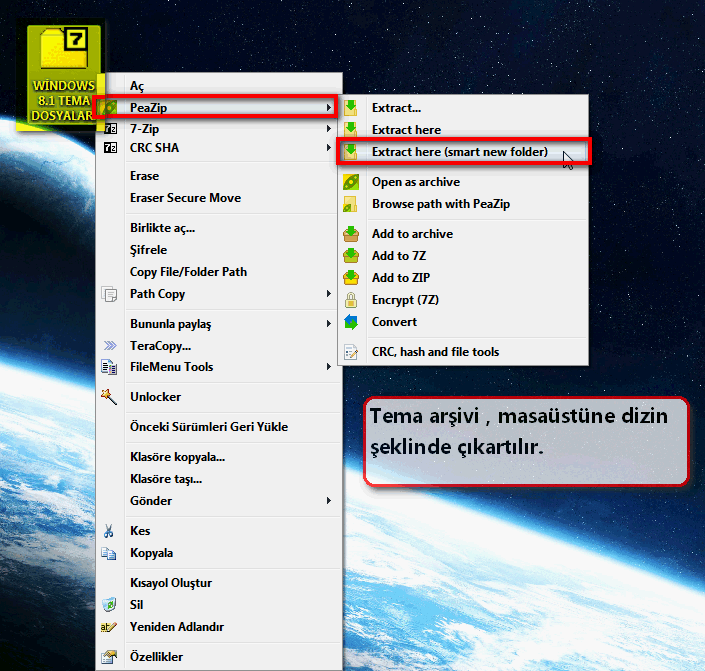Click the box icon beside Add to ZIP
This screenshot has height=671, width=705.
pos(351,278)
